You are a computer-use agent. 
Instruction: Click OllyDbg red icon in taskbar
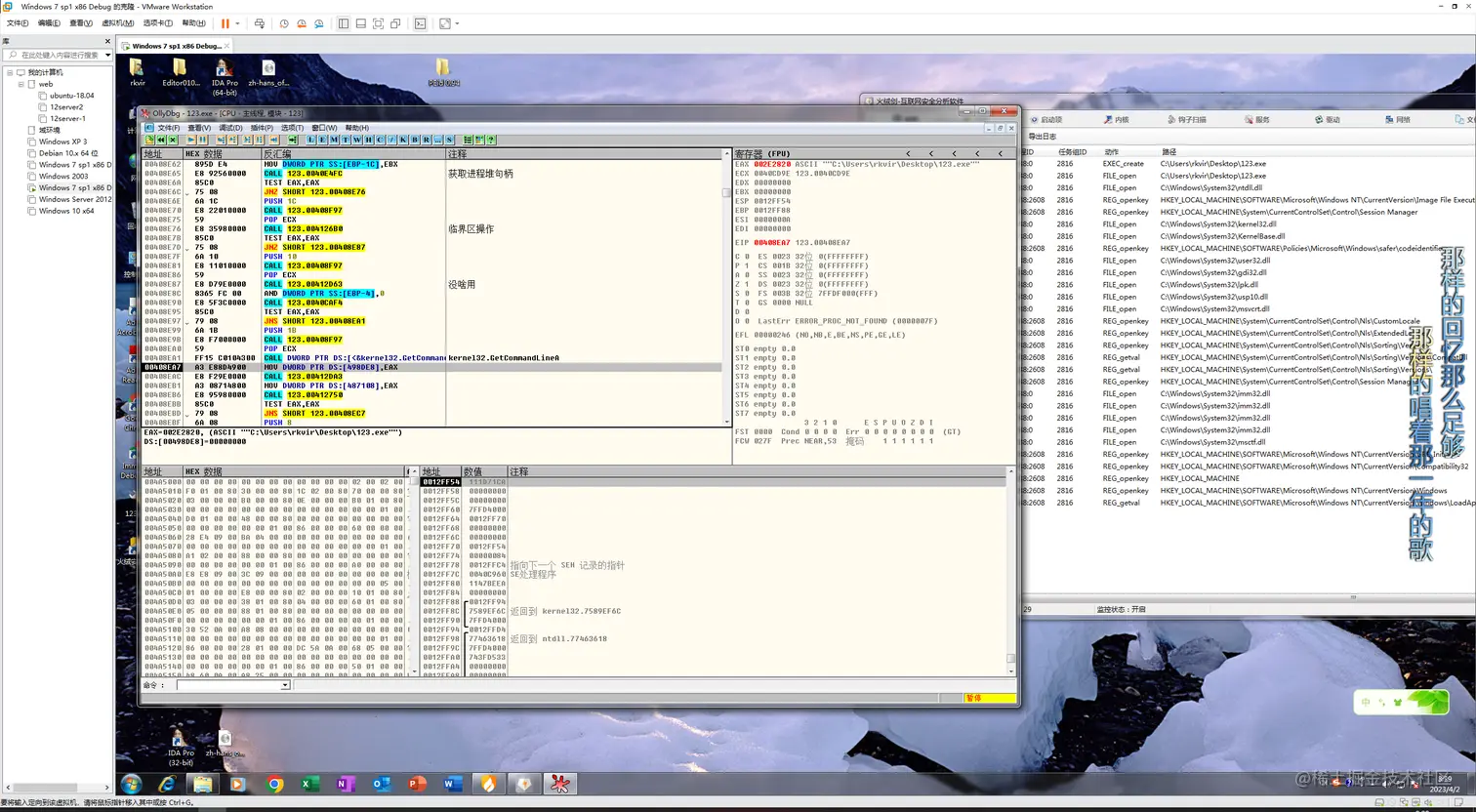click(x=559, y=784)
